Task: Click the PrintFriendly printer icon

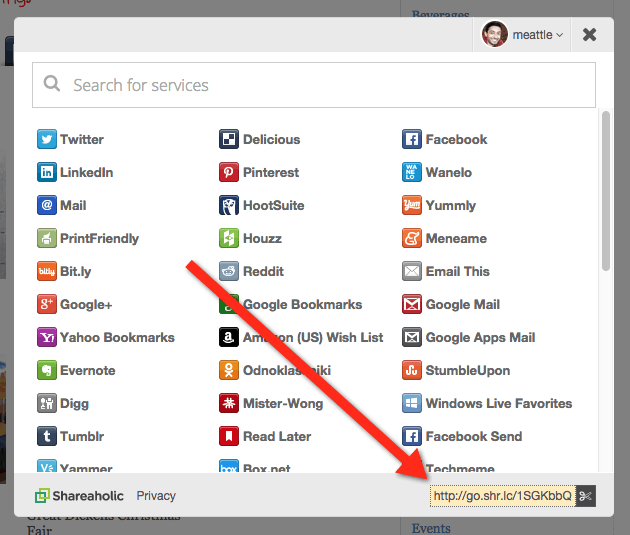Action: pyautogui.click(x=47, y=238)
